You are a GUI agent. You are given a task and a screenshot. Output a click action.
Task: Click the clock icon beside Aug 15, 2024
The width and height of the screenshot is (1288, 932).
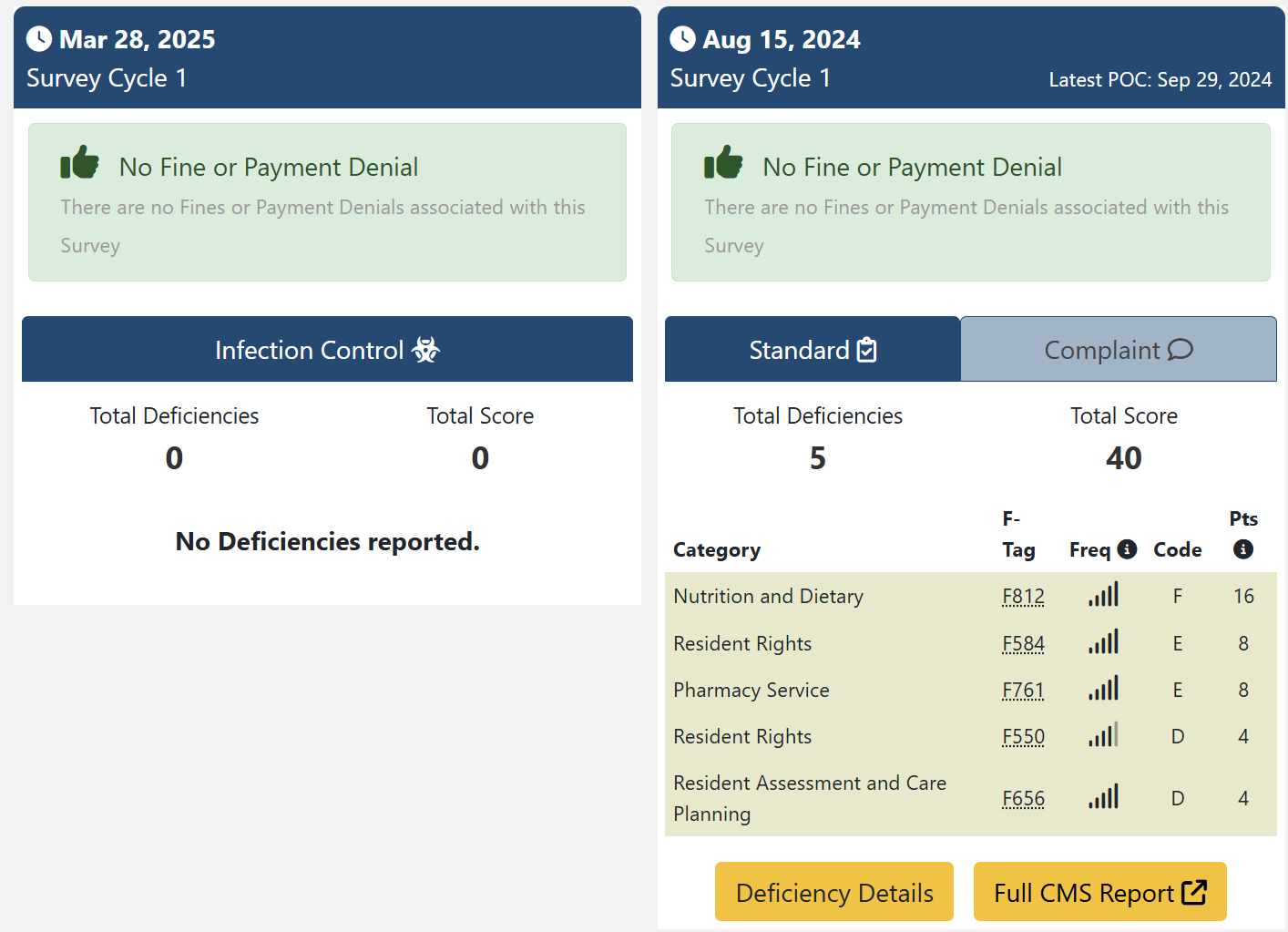(682, 39)
